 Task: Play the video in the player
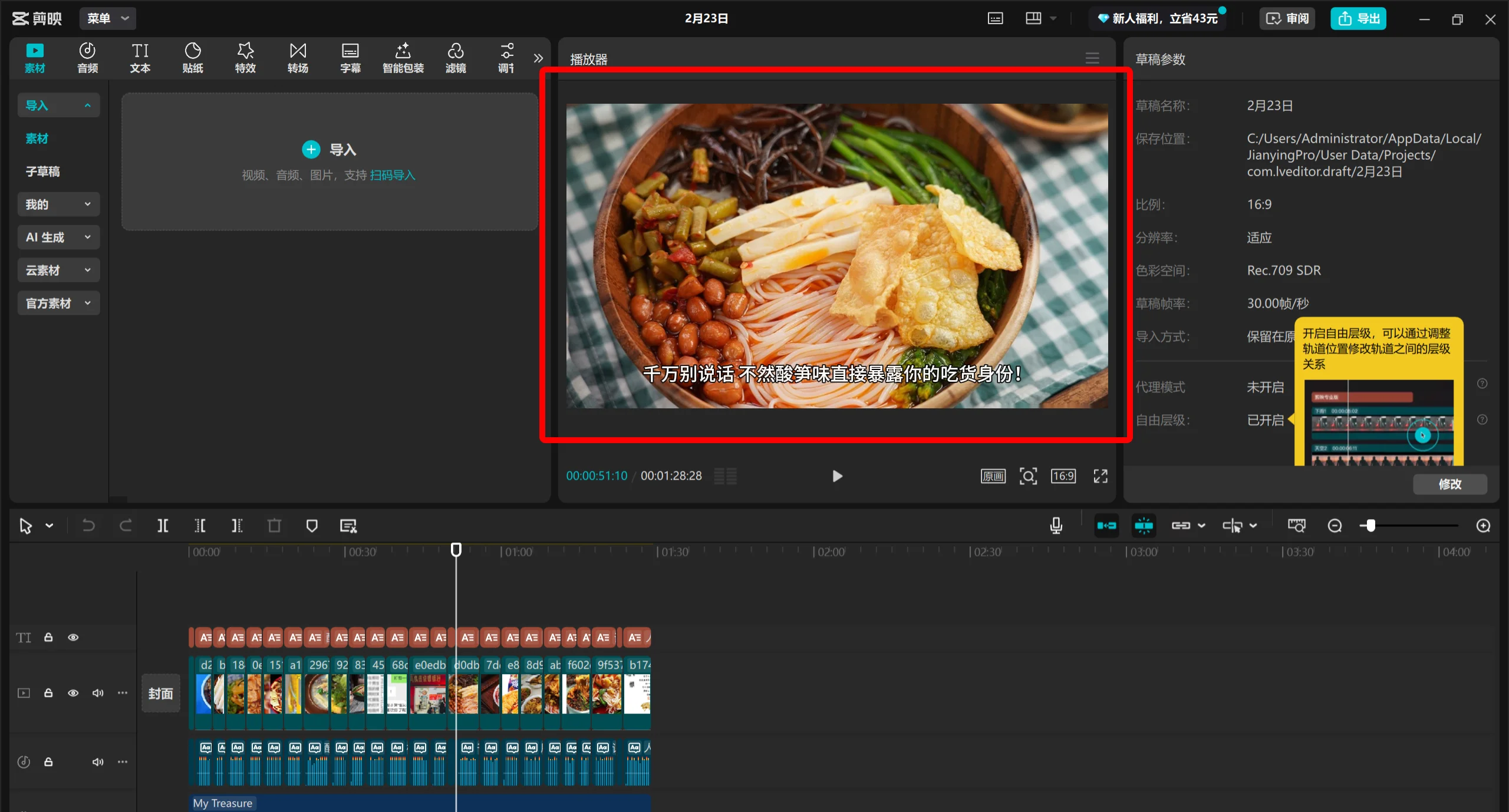(x=837, y=476)
